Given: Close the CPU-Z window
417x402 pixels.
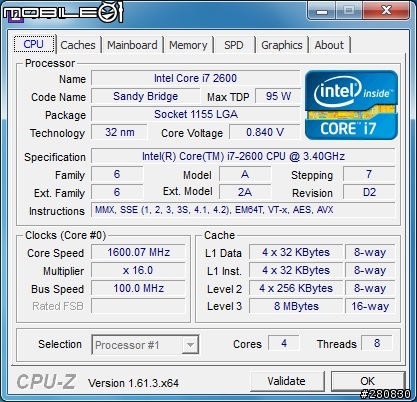Looking at the screenshot, I should point(386,11).
